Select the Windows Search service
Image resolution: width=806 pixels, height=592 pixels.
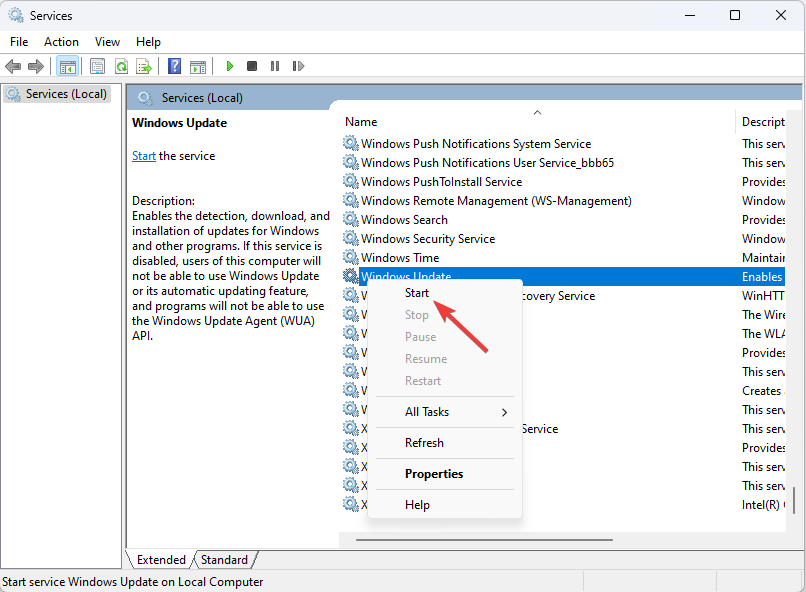tap(404, 219)
